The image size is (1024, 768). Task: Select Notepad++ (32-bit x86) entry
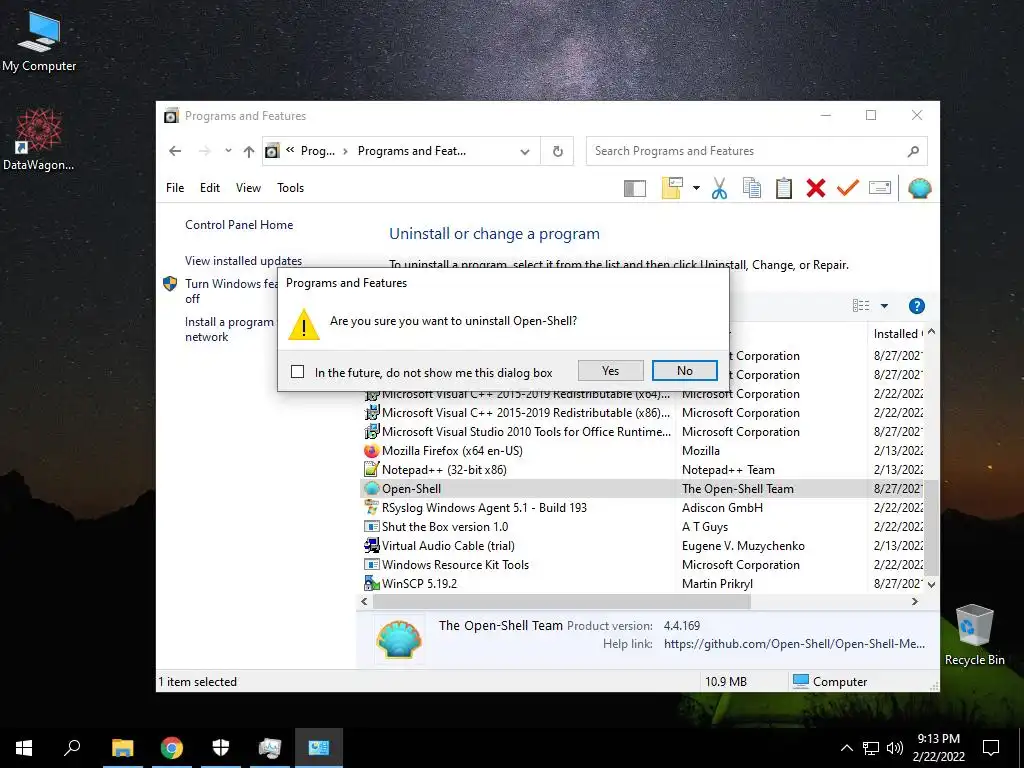643,470
